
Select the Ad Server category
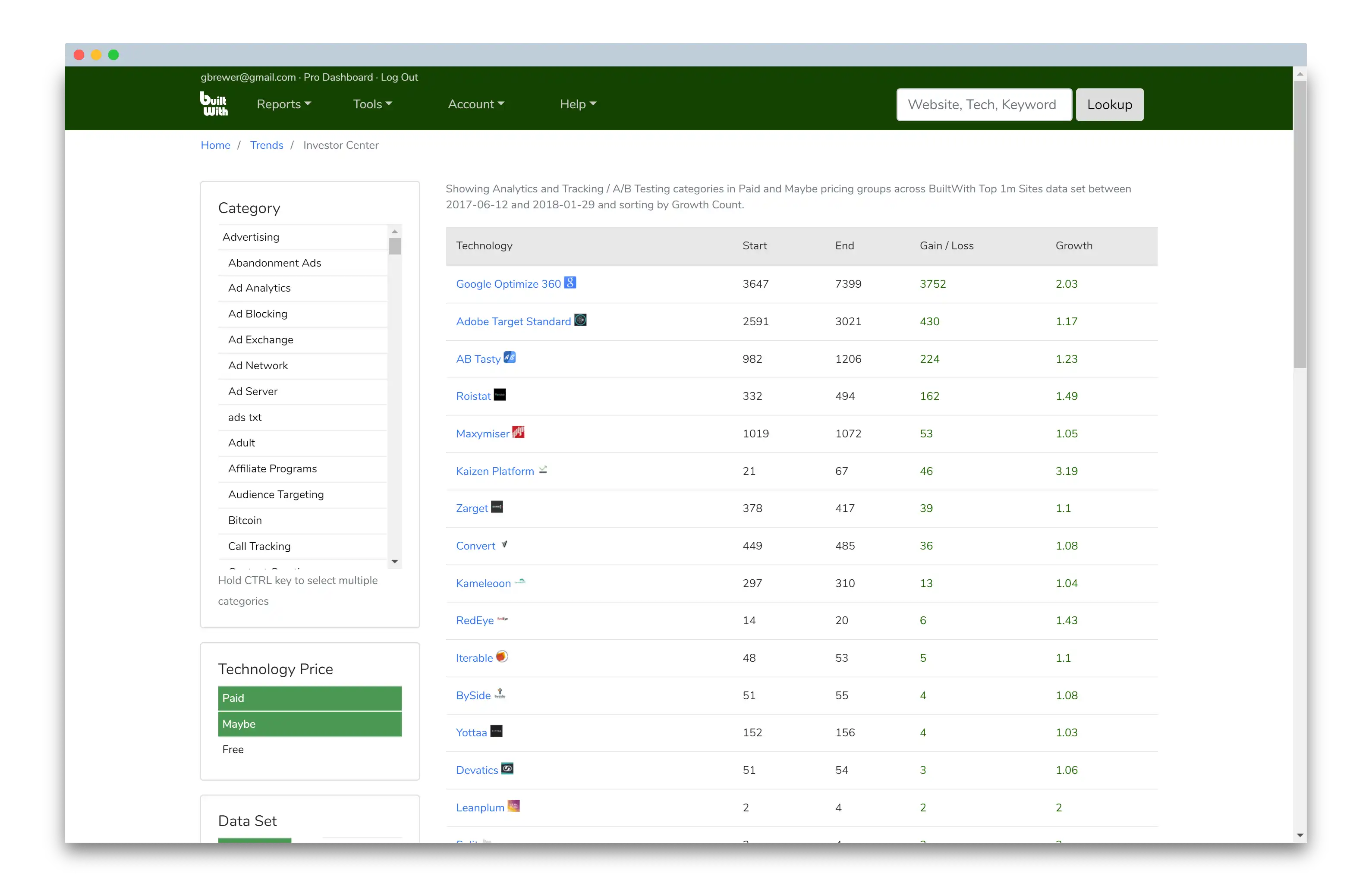coord(302,392)
